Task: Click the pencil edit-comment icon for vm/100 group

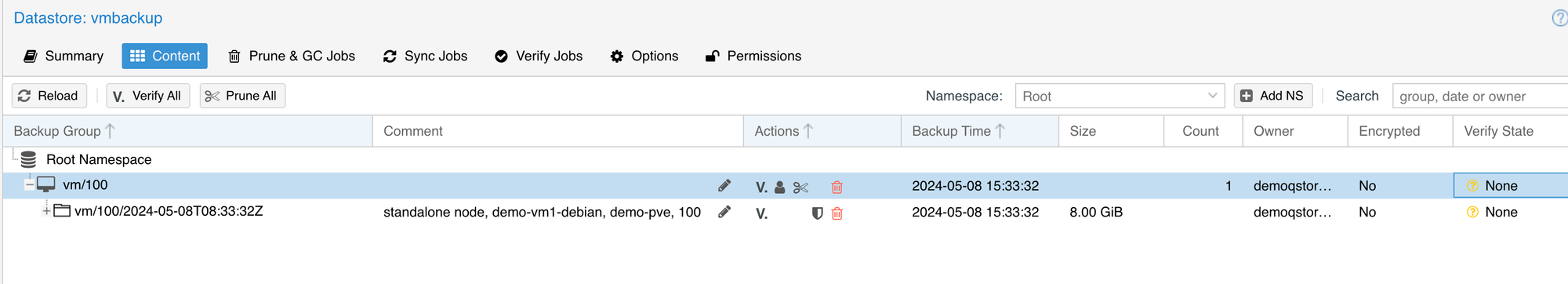Action: point(724,186)
